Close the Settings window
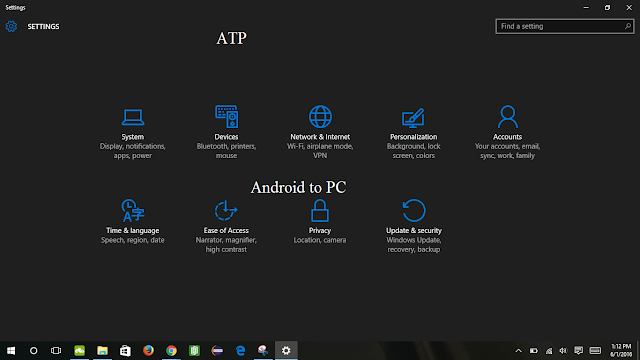This screenshot has width=640, height=360. (629, 7)
